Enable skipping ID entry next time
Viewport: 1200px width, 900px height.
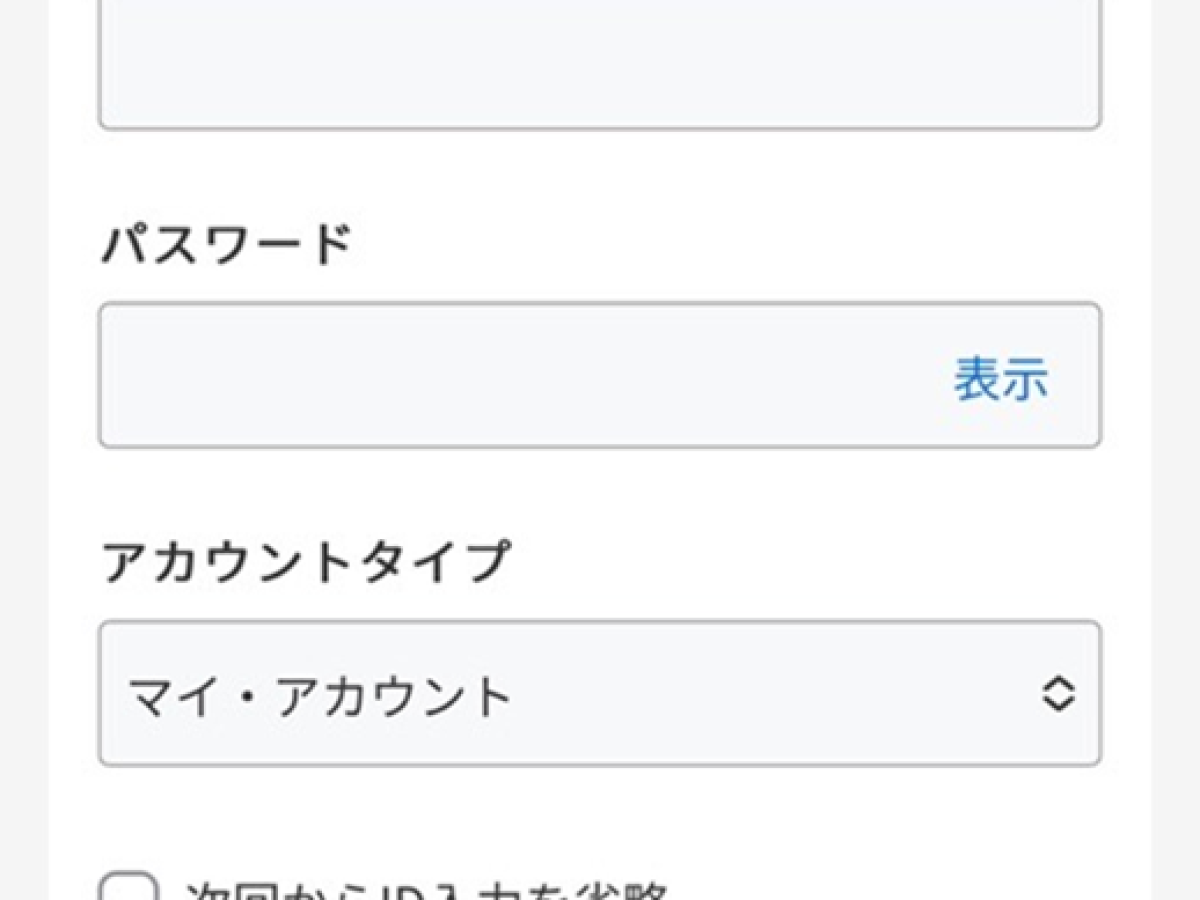point(129,888)
